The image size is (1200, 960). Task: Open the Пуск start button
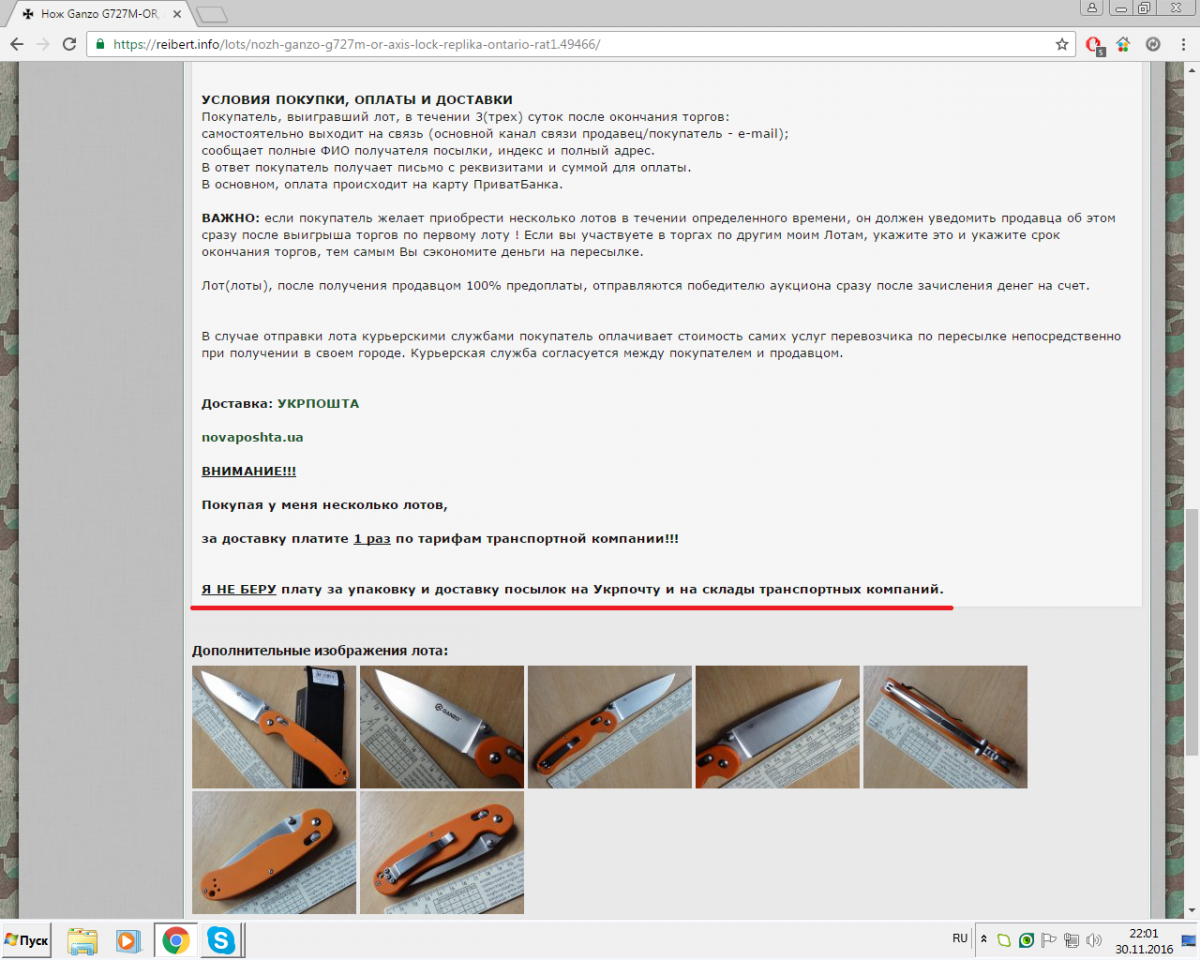[x=27, y=941]
